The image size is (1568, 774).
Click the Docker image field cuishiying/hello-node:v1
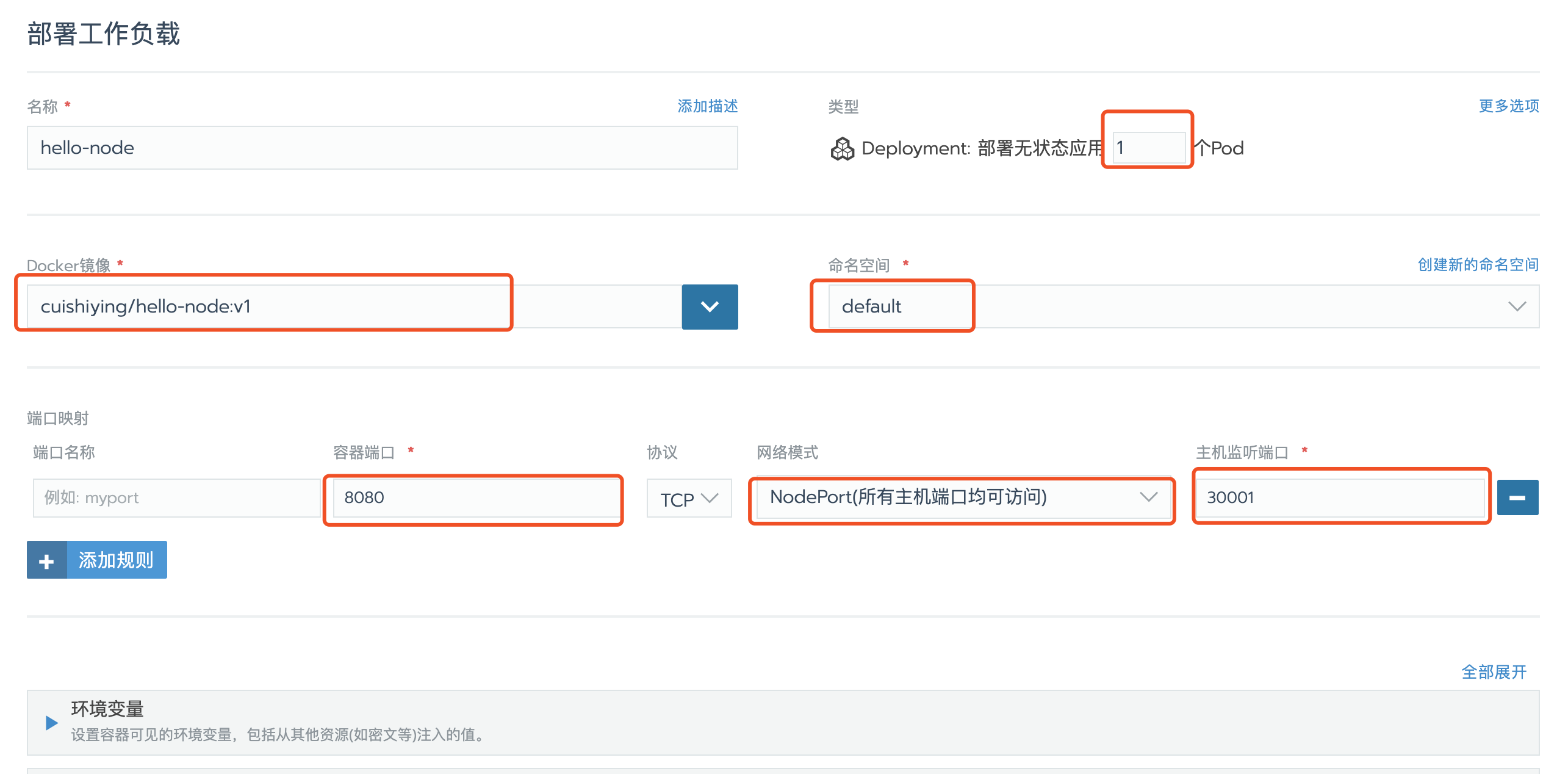(x=354, y=306)
